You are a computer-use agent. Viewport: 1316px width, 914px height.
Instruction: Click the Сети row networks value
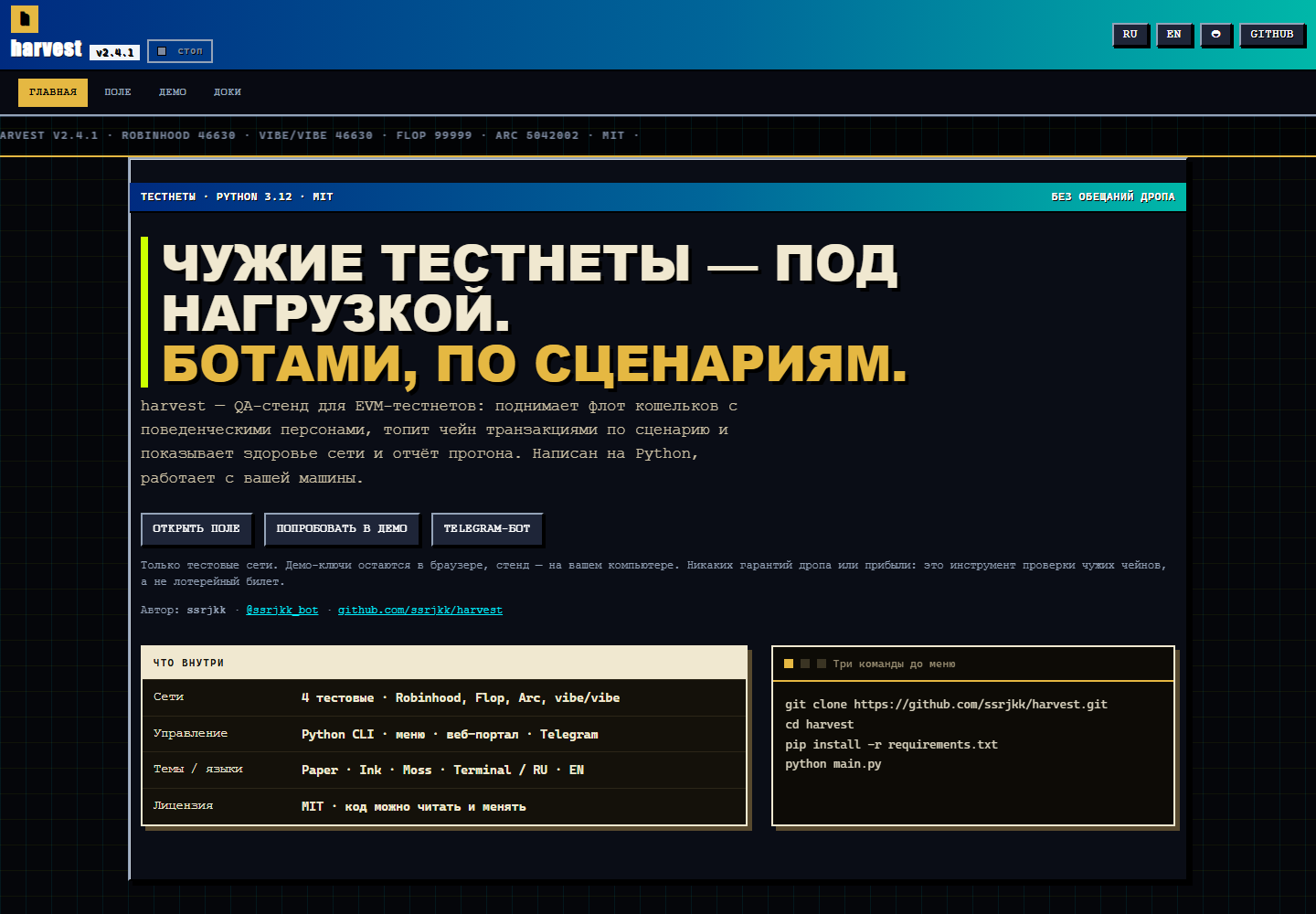tap(461, 697)
